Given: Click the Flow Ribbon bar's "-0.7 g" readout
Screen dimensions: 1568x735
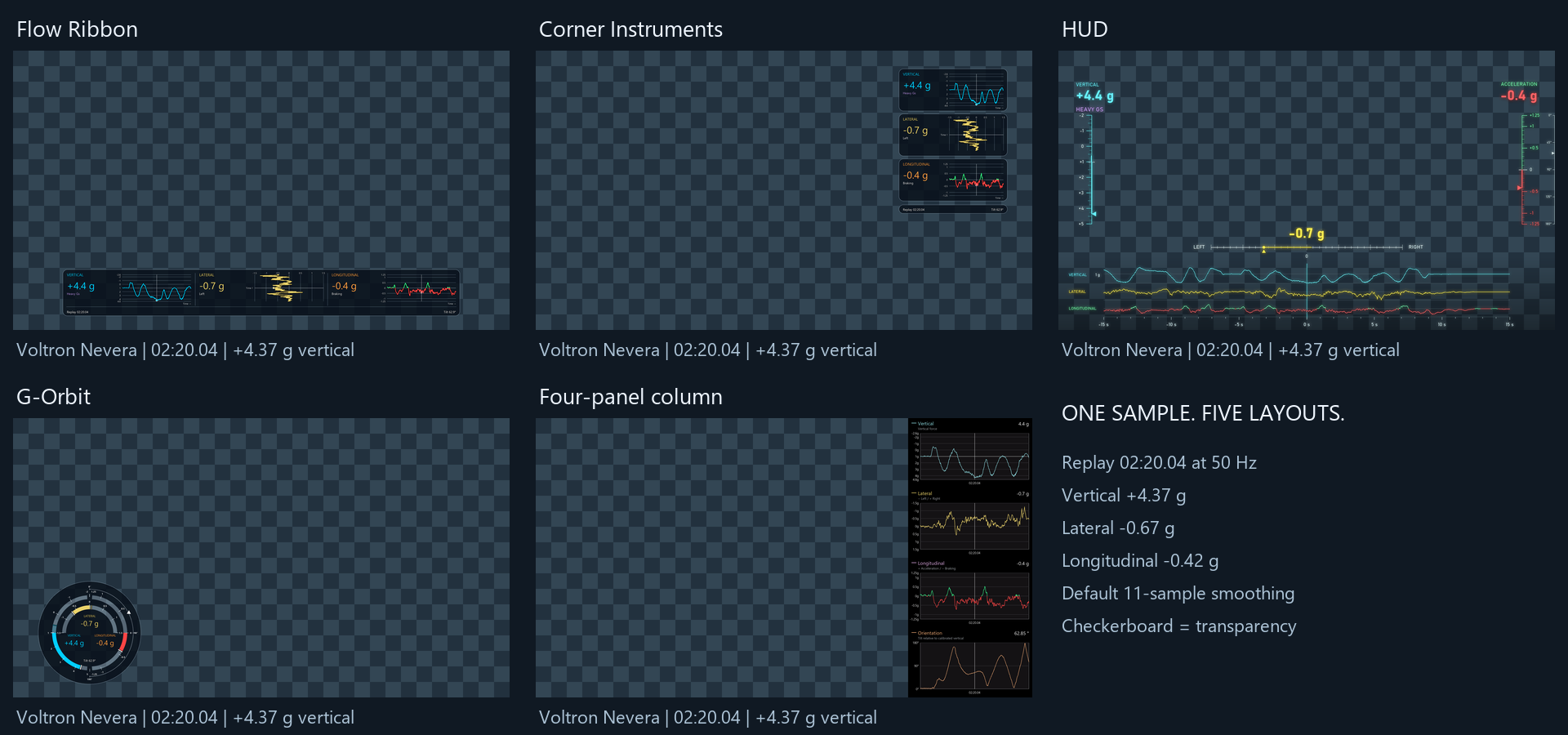Looking at the screenshot, I should [x=212, y=287].
